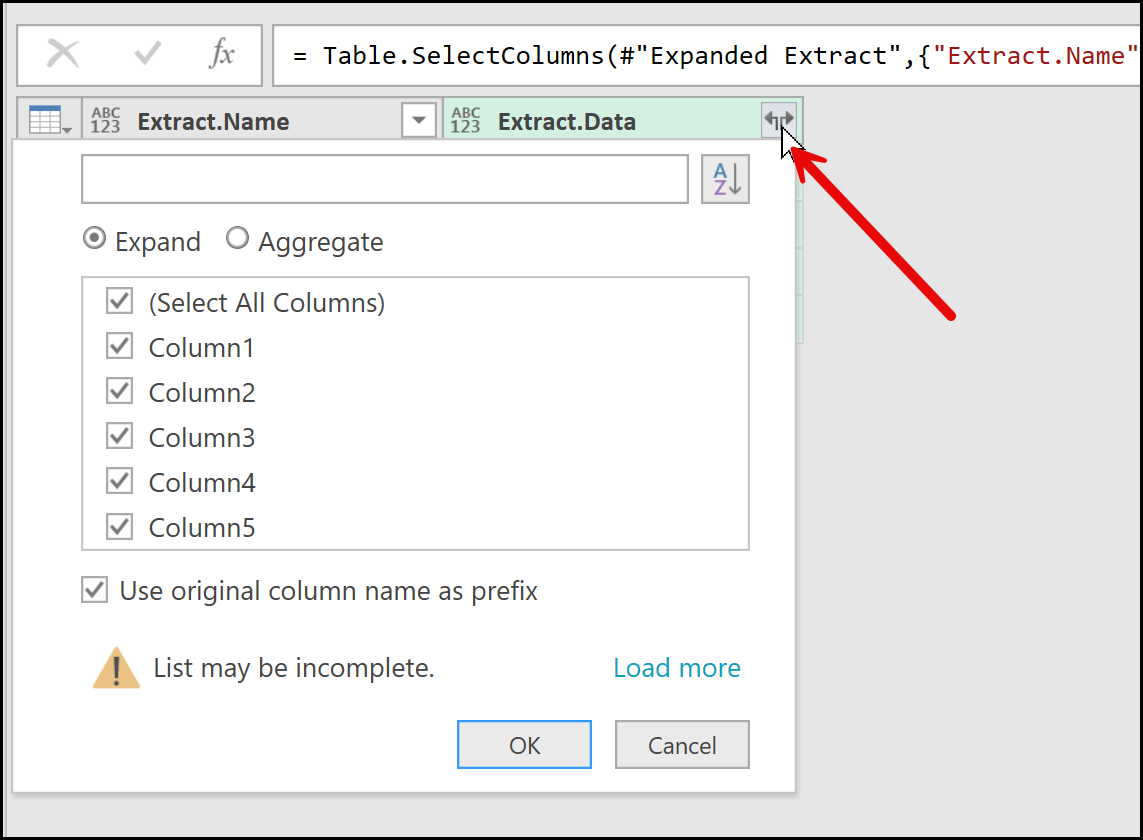Click the table icon in header corner
1143x840 pixels.
tap(46, 121)
